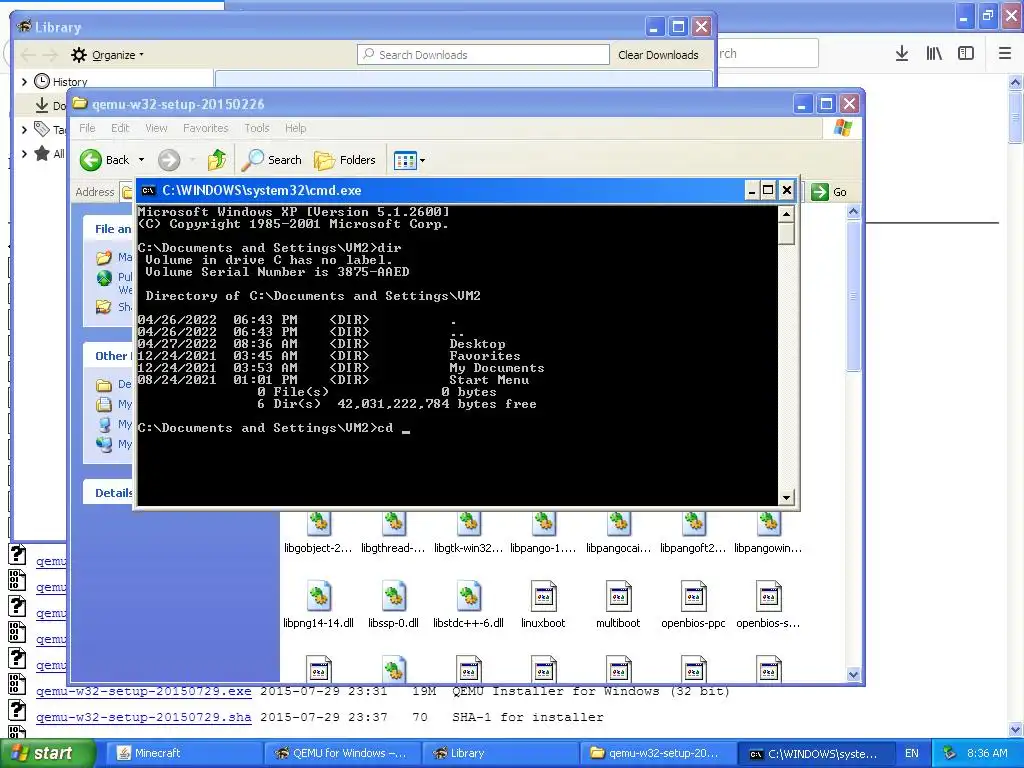The image size is (1024, 768).
Task: Select the libgobject-2 dll file icon
Action: (x=319, y=526)
